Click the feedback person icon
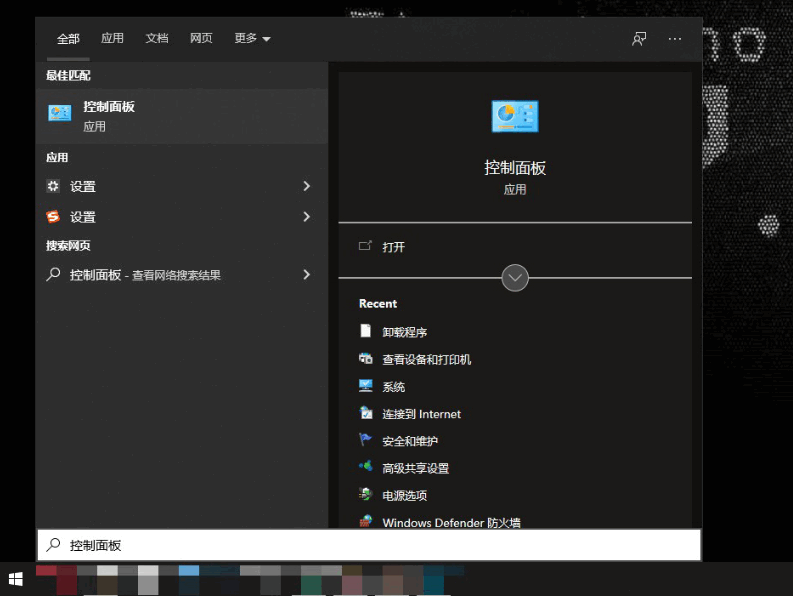This screenshot has width=794, height=597. (639, 39)
